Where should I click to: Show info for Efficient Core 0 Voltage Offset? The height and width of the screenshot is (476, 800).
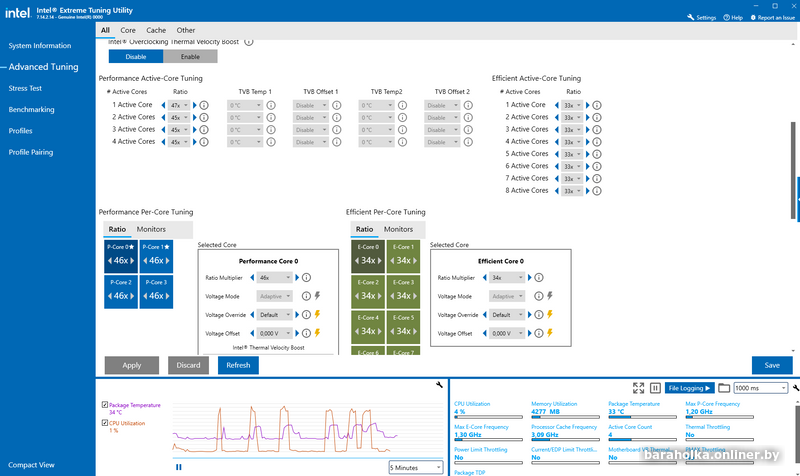point(538,333)
